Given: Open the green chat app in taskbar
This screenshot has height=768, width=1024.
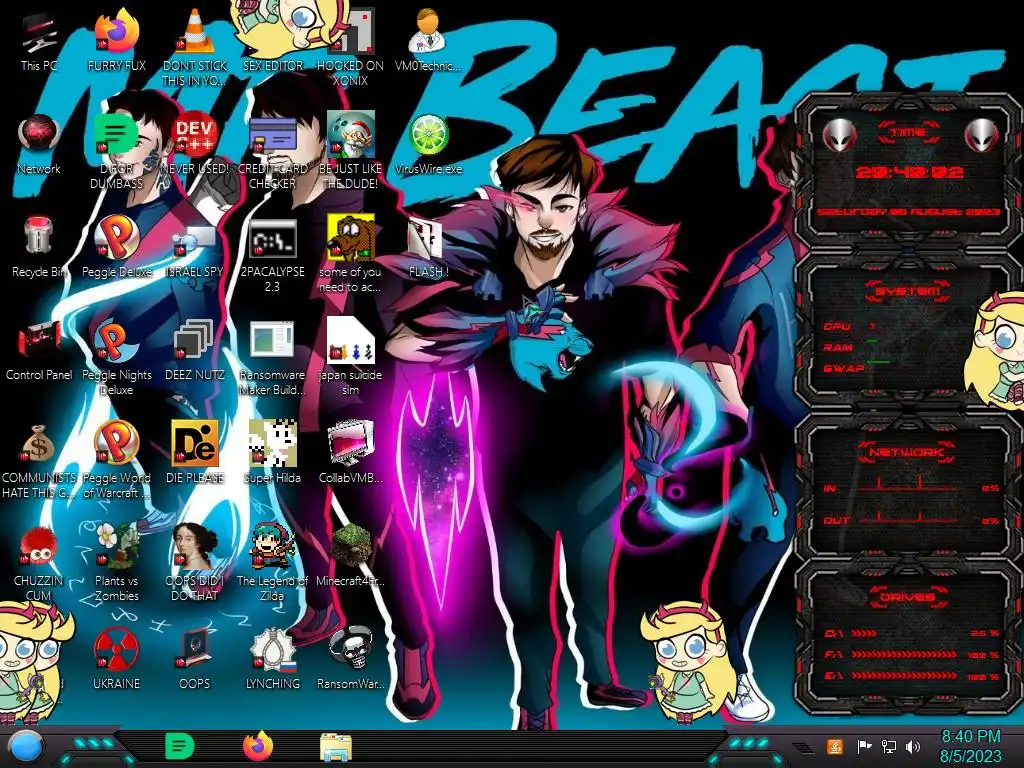Looking at the screenshot, I should 180,746.
